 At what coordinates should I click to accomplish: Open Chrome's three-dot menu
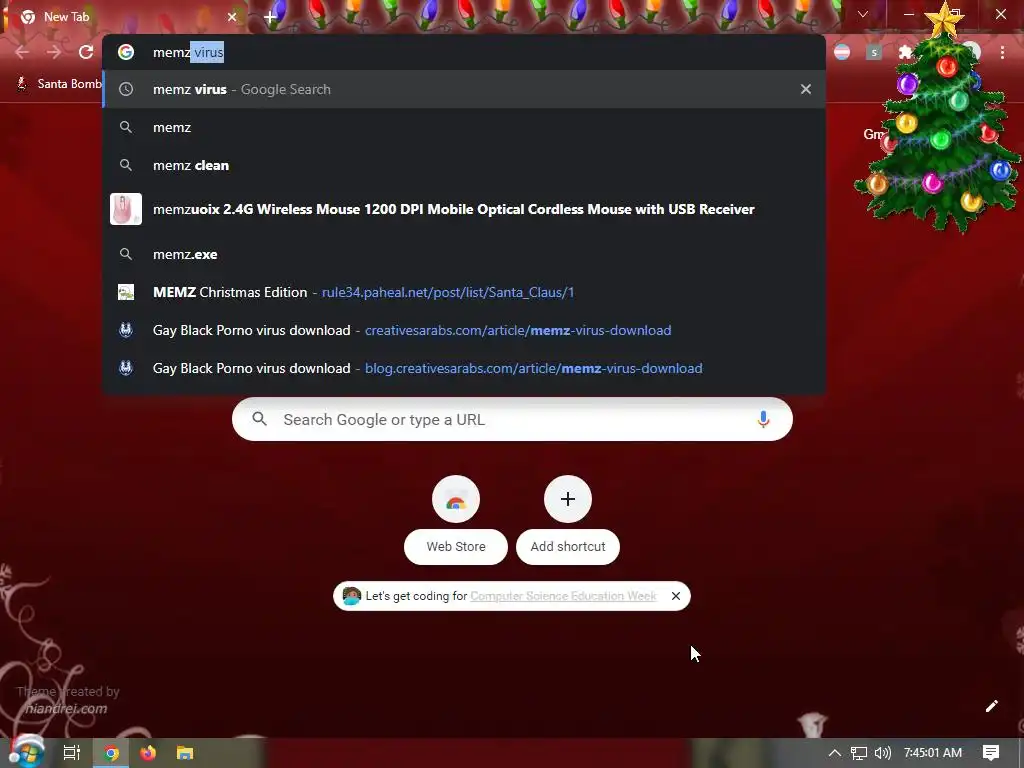(x=1002, y=52)
